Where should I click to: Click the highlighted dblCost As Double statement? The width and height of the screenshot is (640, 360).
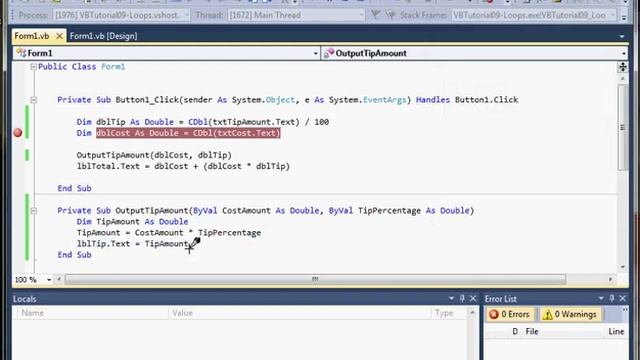[x=188, y=133]
